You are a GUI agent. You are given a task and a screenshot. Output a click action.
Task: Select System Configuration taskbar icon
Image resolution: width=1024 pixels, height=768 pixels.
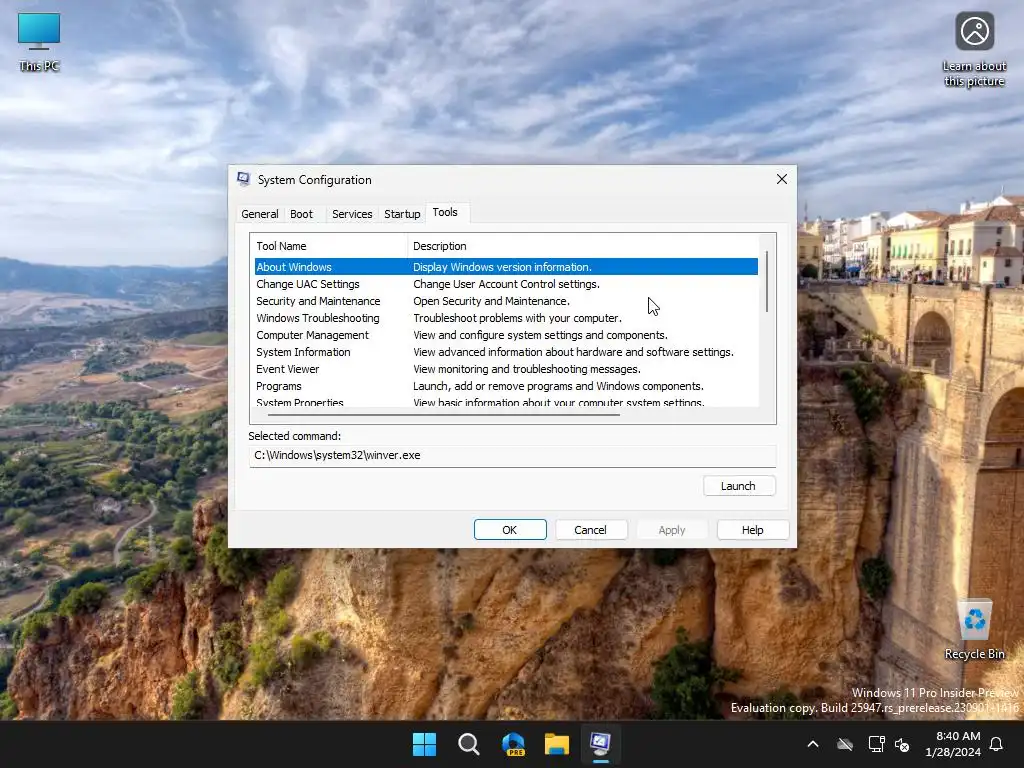tap(600, 744)
